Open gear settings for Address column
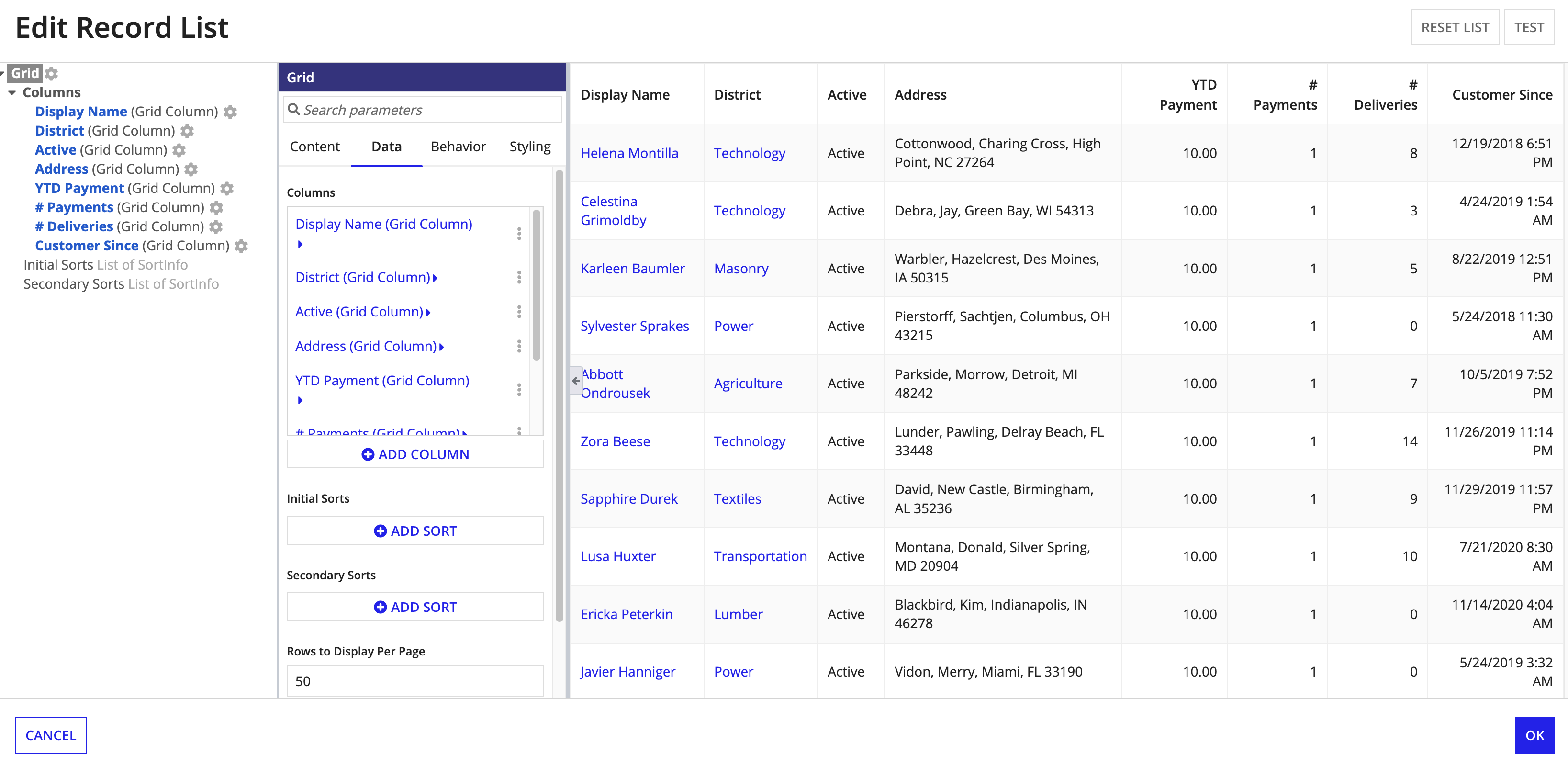Image resolution: width=1568 pixels, height=768 pixels. tap(191, 169)
